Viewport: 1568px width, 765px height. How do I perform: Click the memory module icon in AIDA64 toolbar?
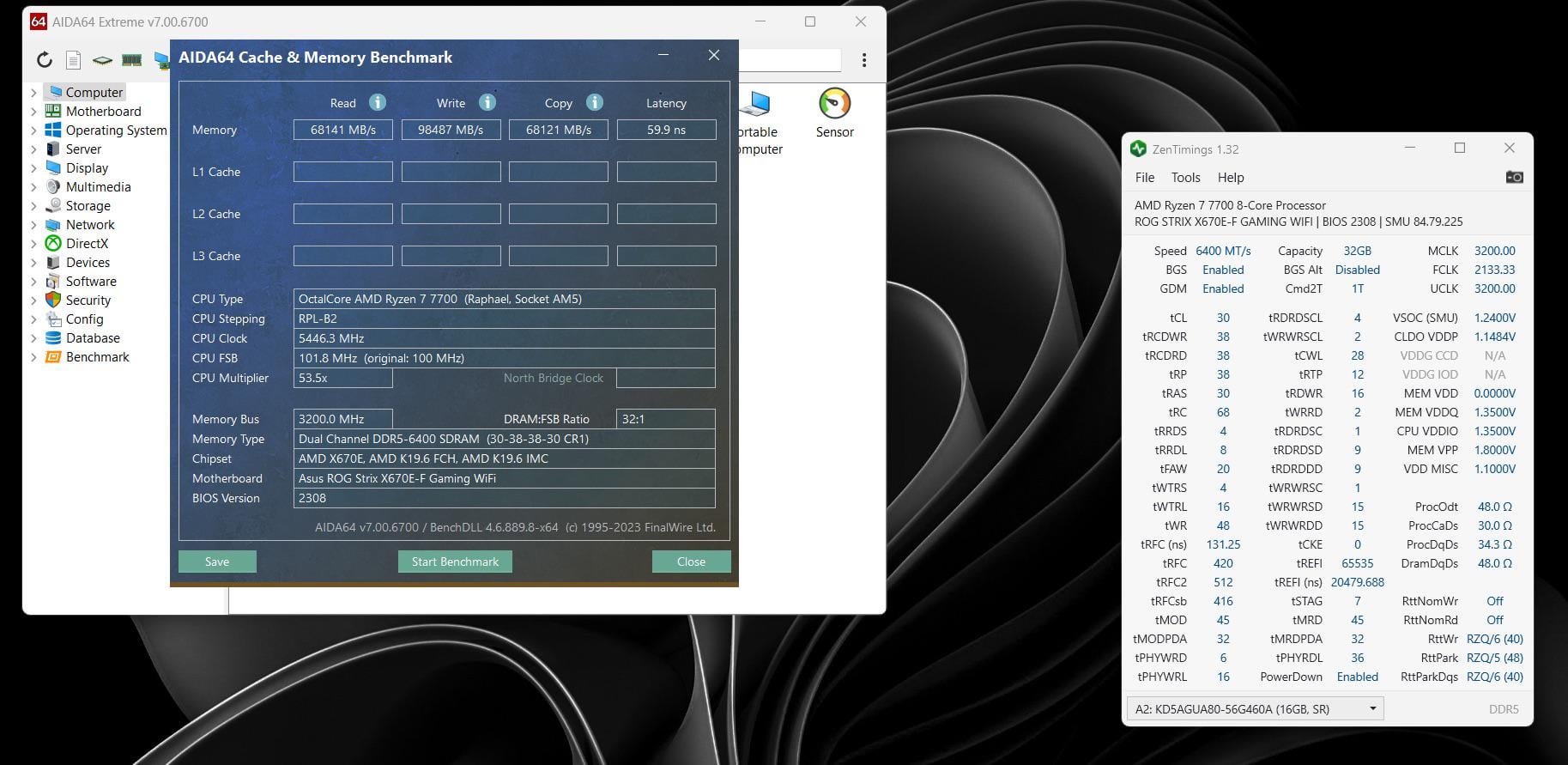point(131,60)
